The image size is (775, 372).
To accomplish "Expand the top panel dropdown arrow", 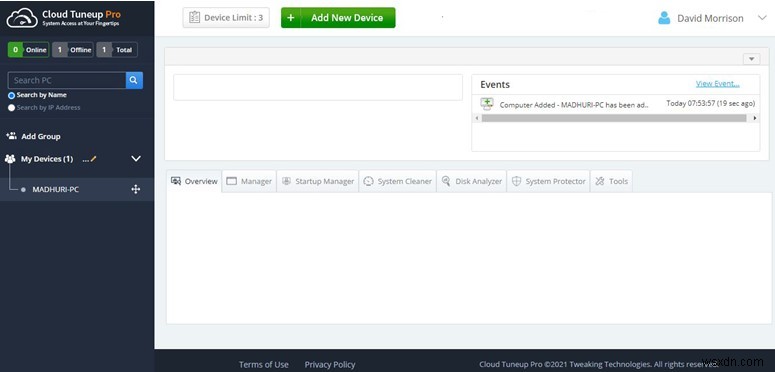I will tap(751, 59).
